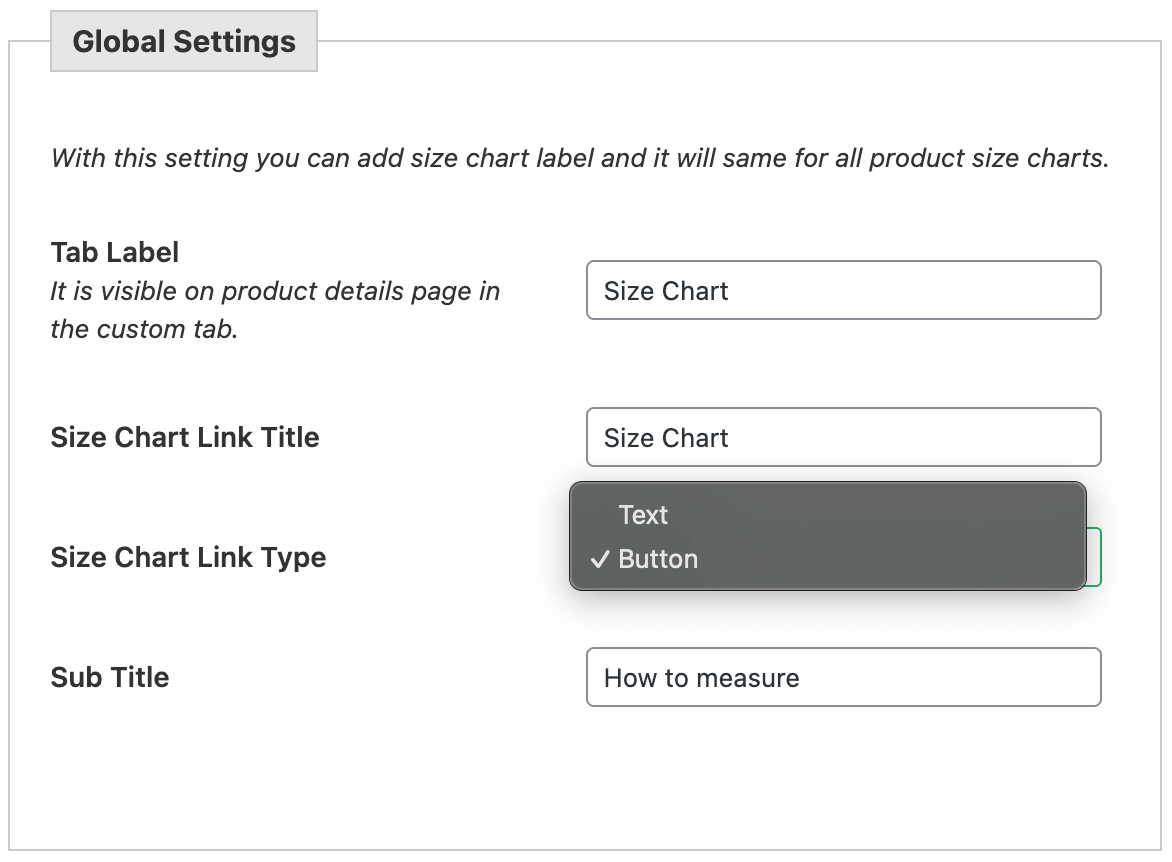
Task: Click inside the Tab Label text box
Action: 843,290
